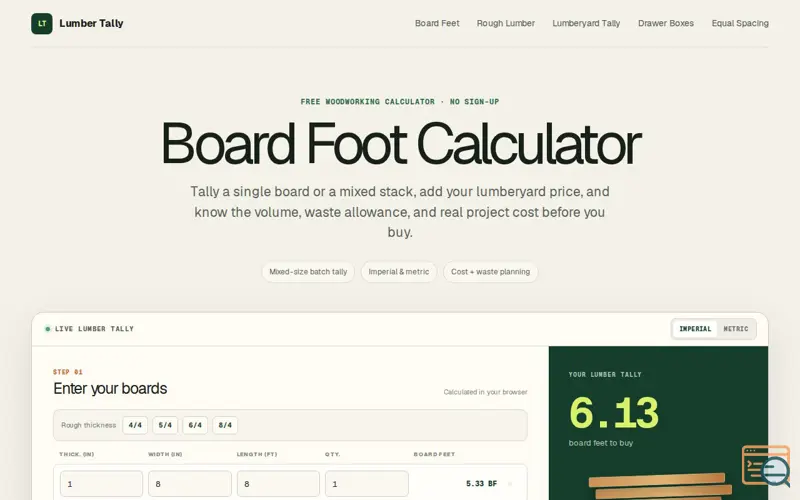Click the Live Lumber Tally status dot

pos(47,329)
